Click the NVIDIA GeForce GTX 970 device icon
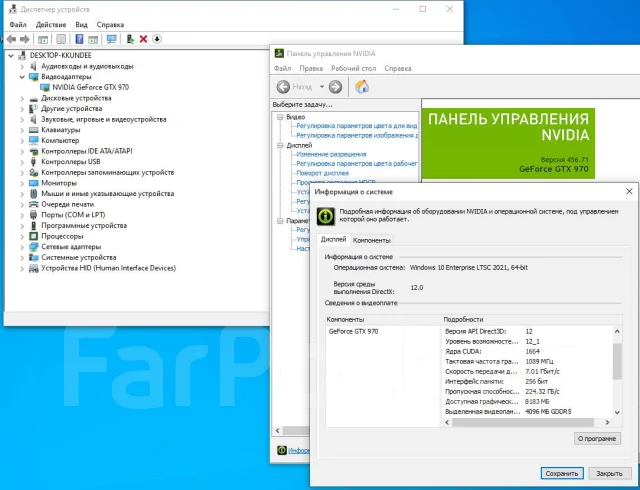Image resolution: width=640 pixels, height=490 pixels. coord(45,87)
